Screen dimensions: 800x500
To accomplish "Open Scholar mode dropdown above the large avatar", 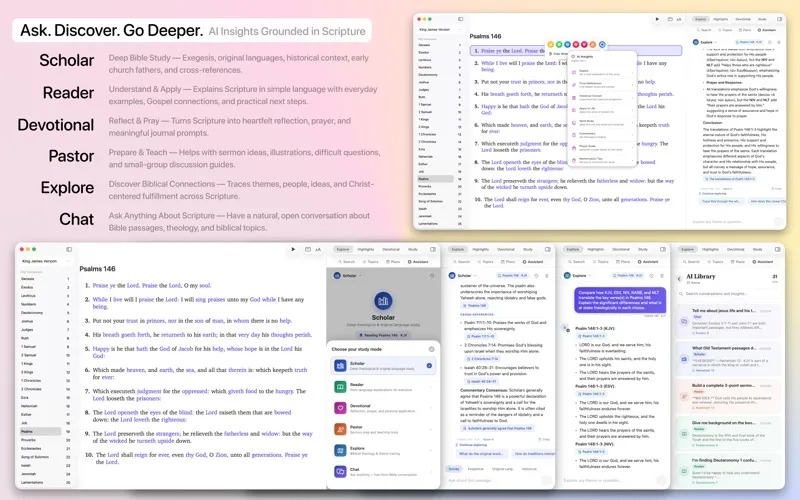I will coord(349,276).
